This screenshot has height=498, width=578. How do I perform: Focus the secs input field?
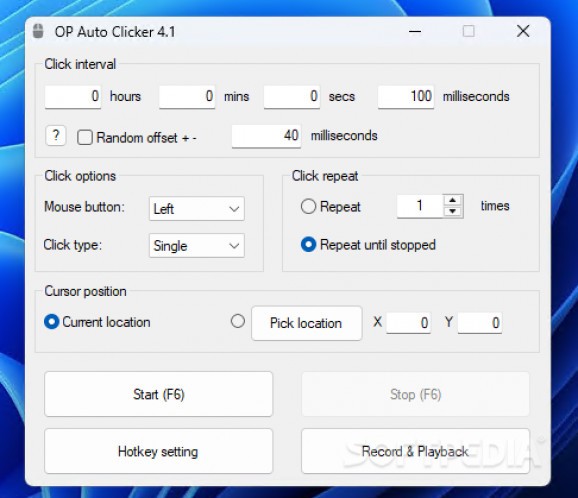(x=292, y=97)
